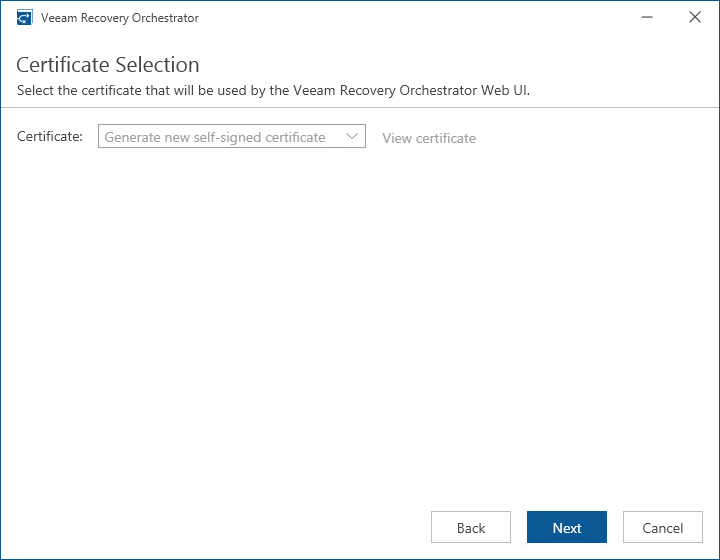The image size is (720, 560).
Task: Open the View certificate link
Action: (x=429, y=138)
